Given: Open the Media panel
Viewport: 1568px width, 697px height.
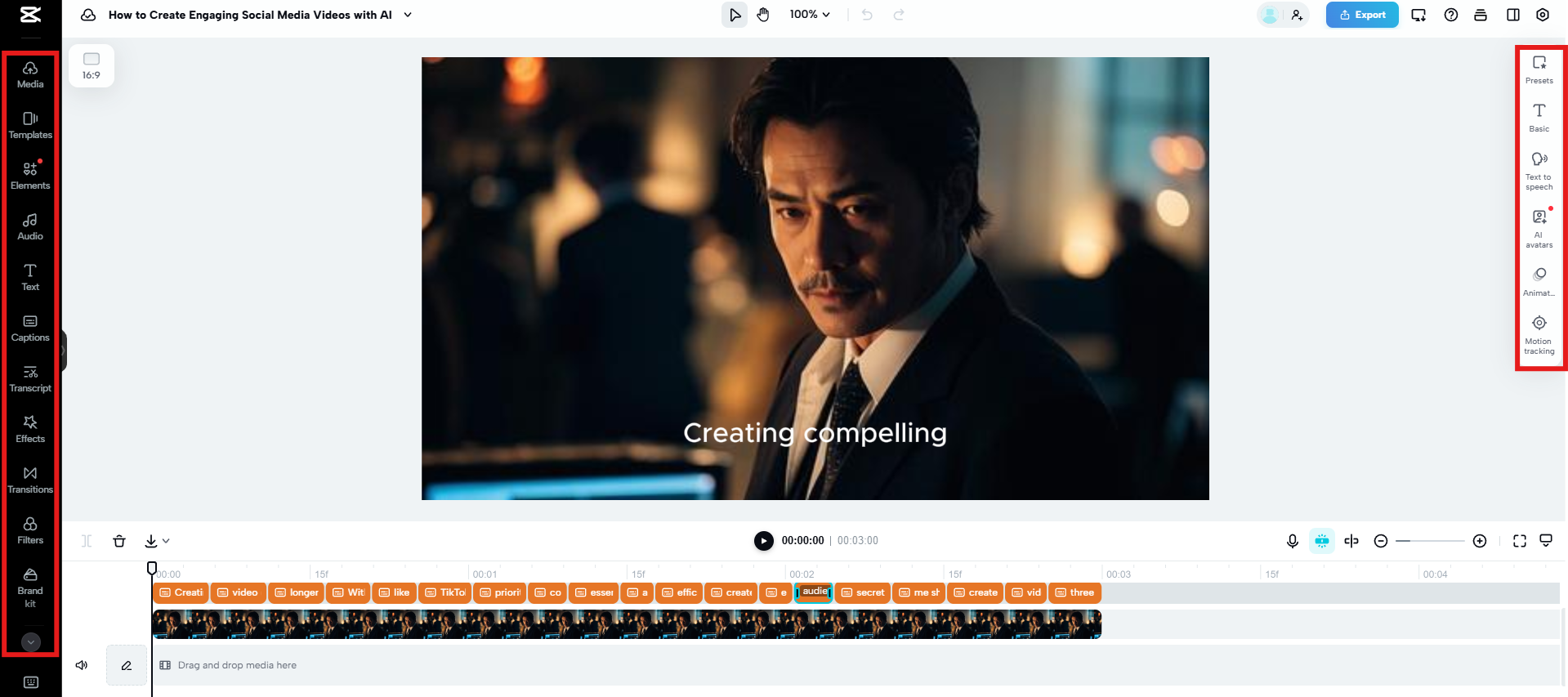Looking at the screenshot, I should click(30, 75).
